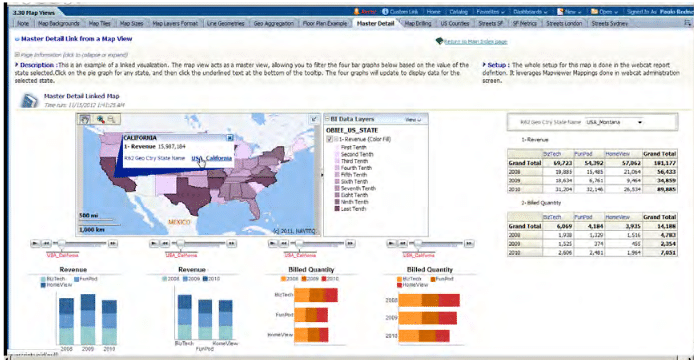This screenshot has height=360, width=694.
Task: Click the zoom out magnifier on the map
Action: tap(111, 120)
